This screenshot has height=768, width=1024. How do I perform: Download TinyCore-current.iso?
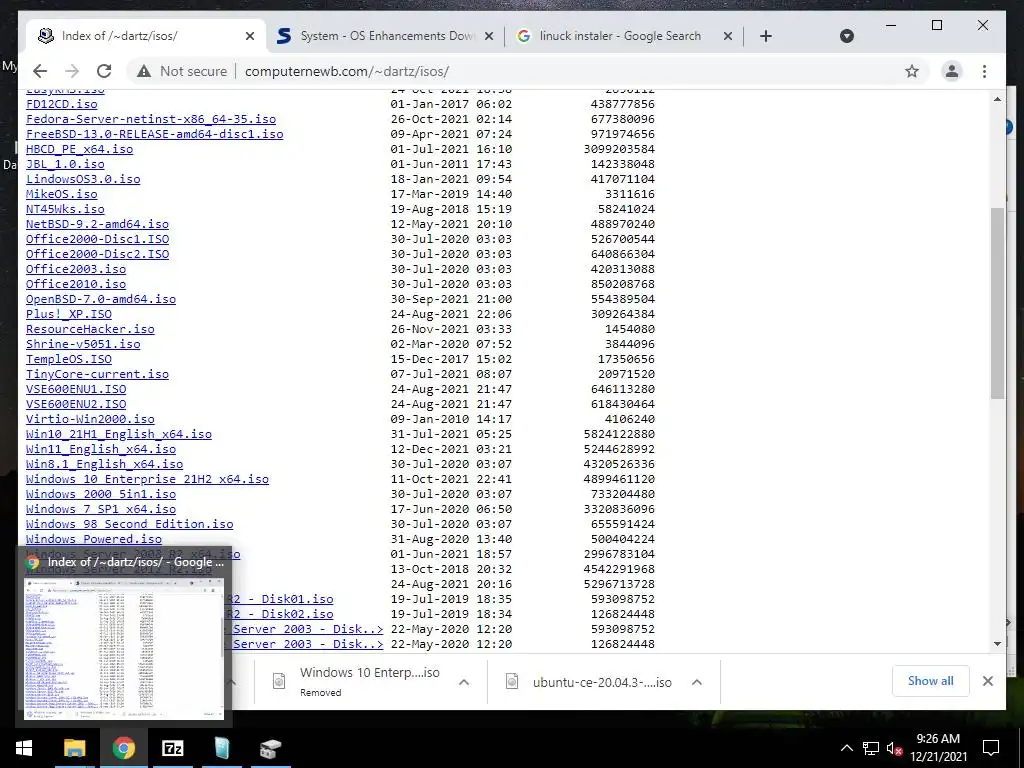97,374
